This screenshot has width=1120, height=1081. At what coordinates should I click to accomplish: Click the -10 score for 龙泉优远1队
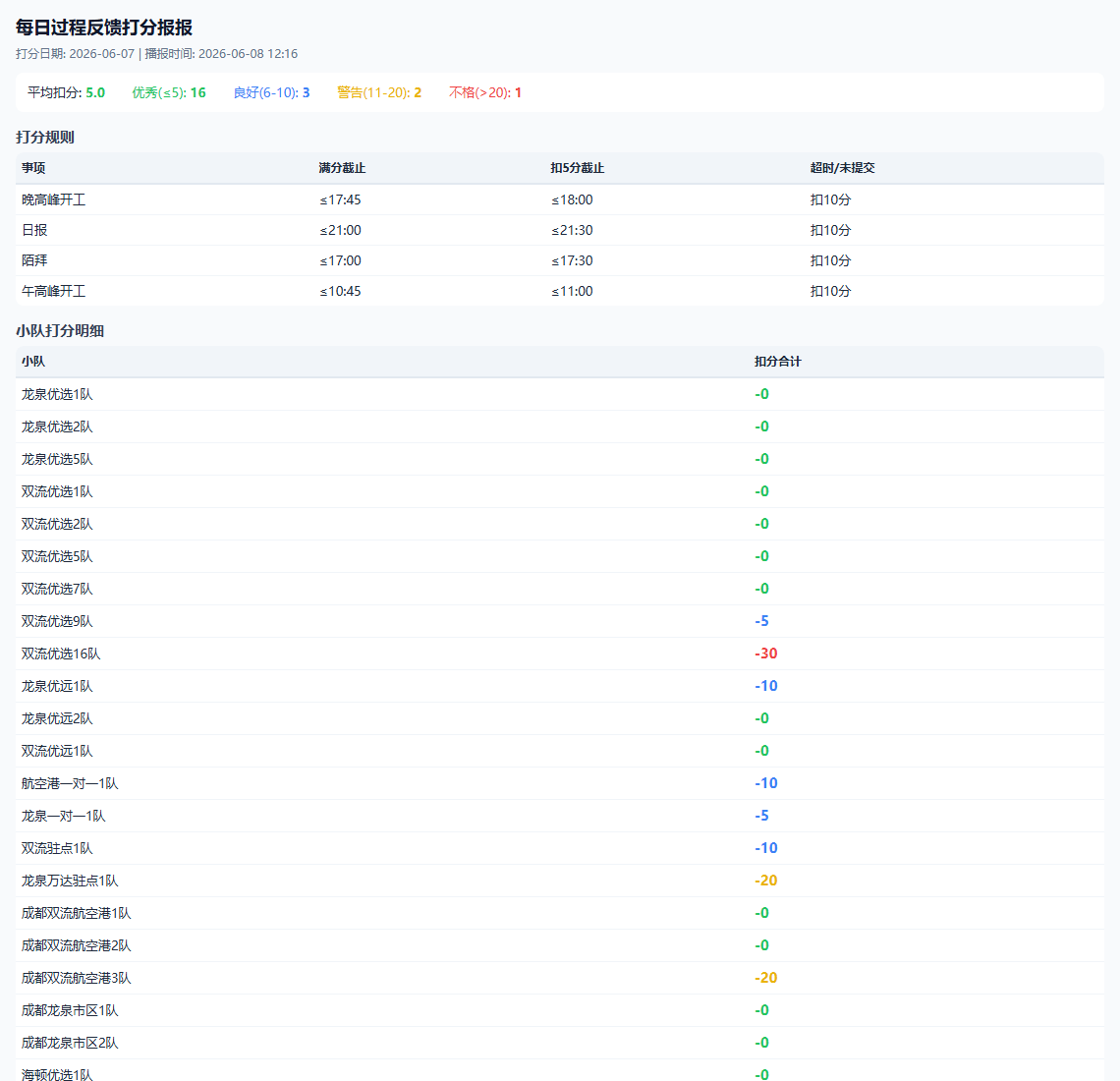pos(765,686)
